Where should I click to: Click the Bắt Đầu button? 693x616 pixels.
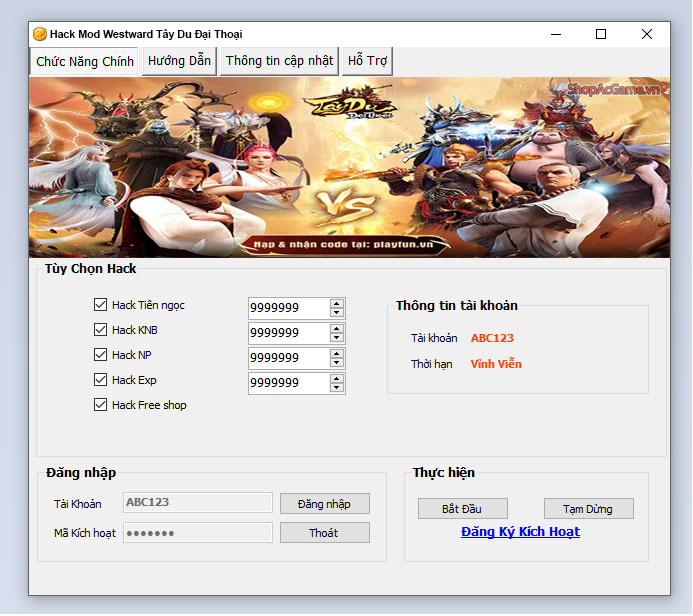pyautogui.click(x=463, y=509)
